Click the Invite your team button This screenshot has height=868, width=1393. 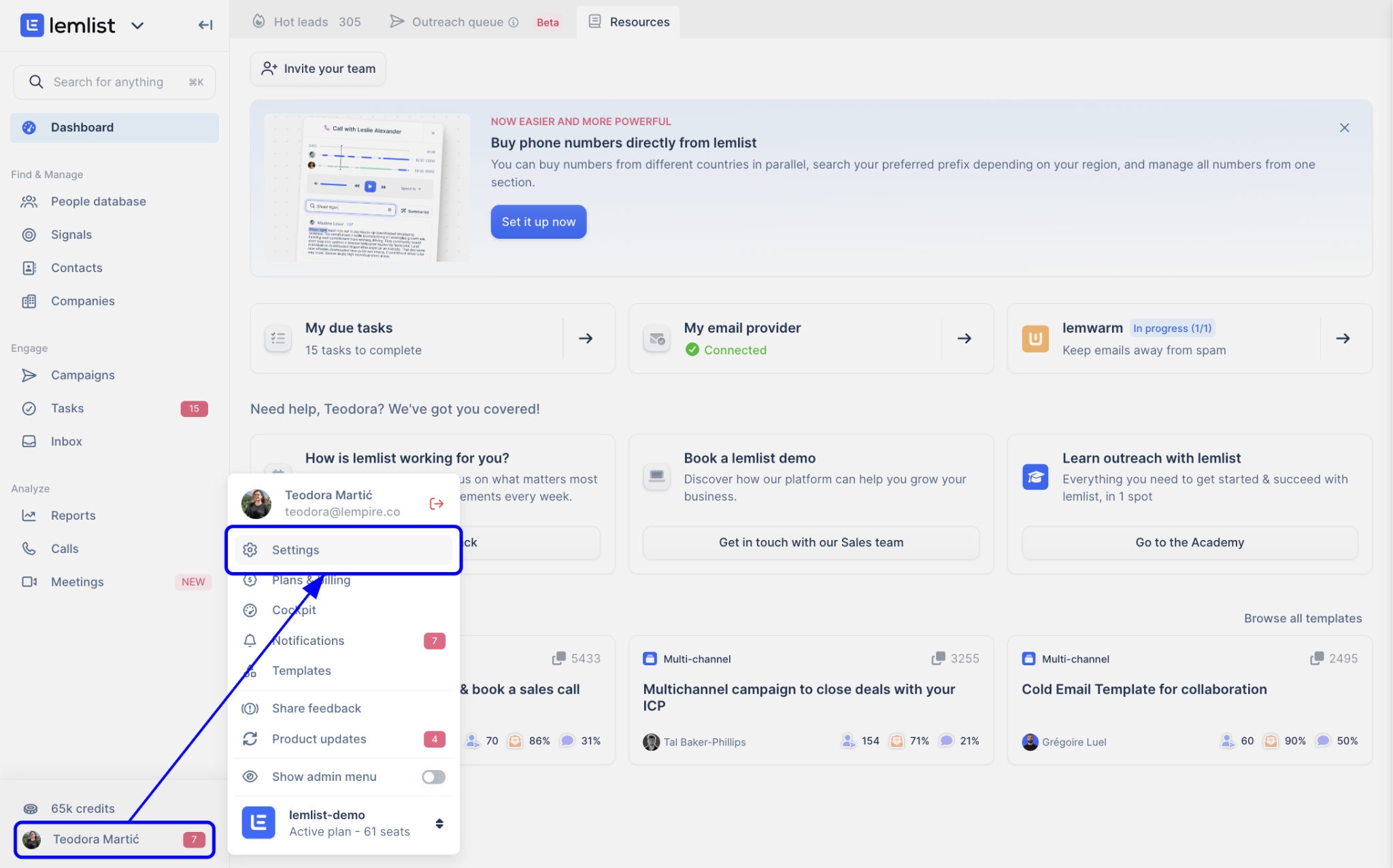coord(318,69)
